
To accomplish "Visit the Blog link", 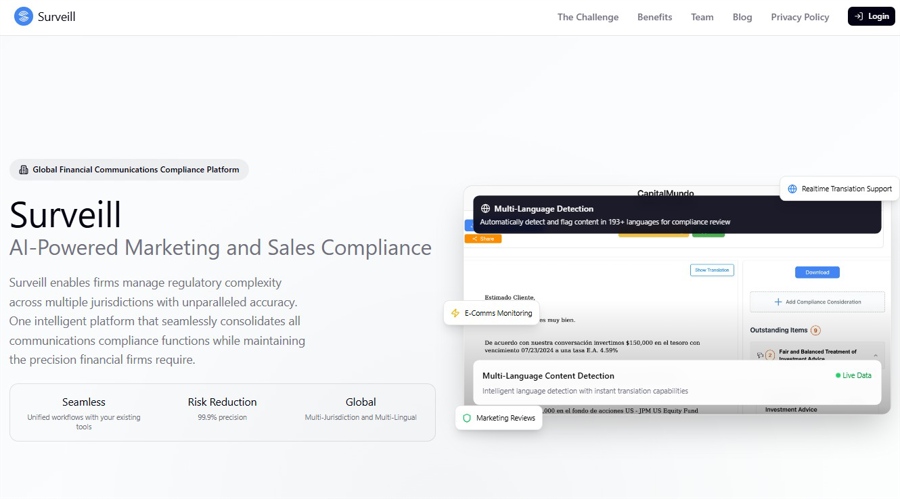I will [x=742, y=17].
